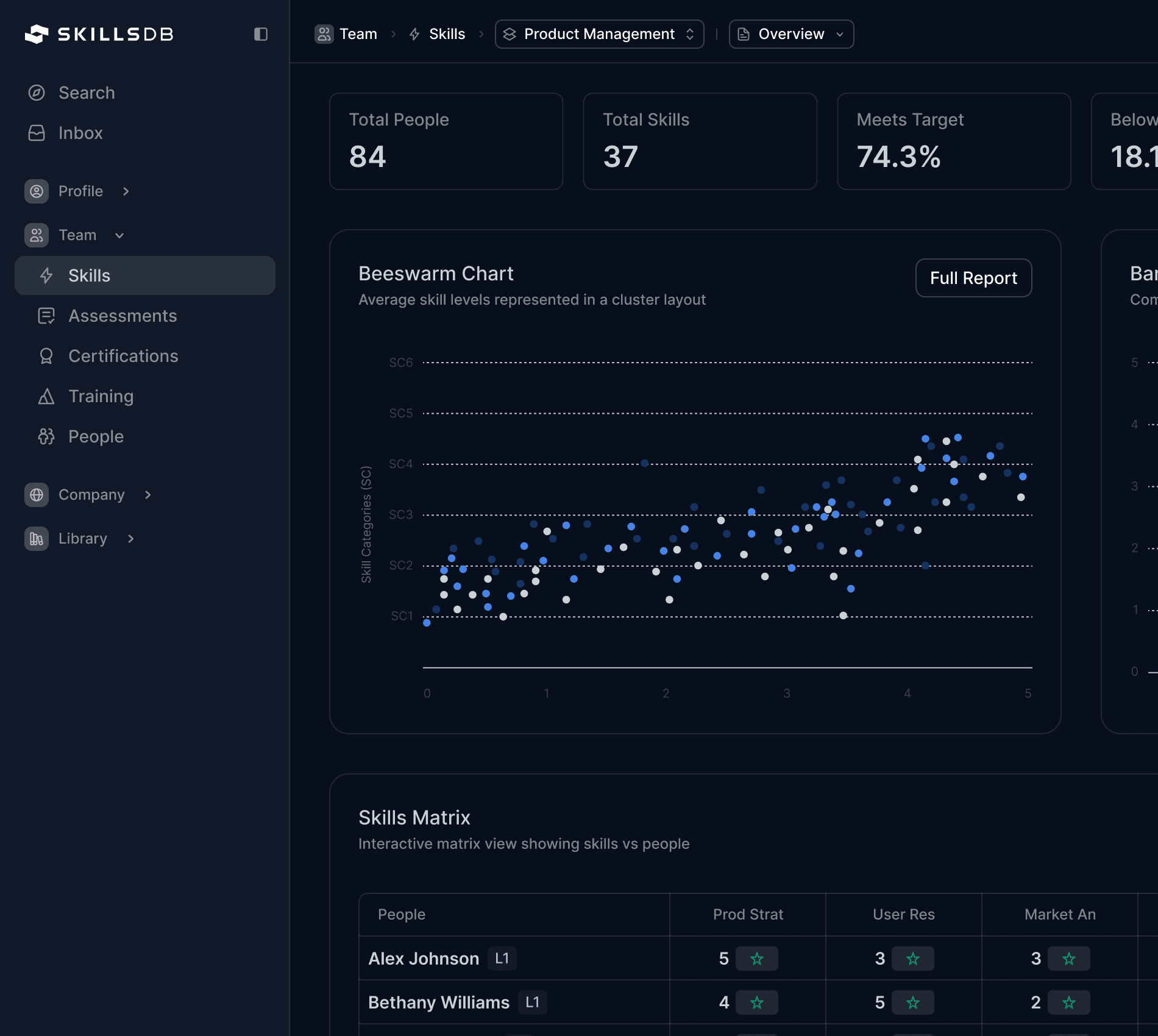
Task: Click the SkillsDB logo icon
Action: (x=37, y=34)
